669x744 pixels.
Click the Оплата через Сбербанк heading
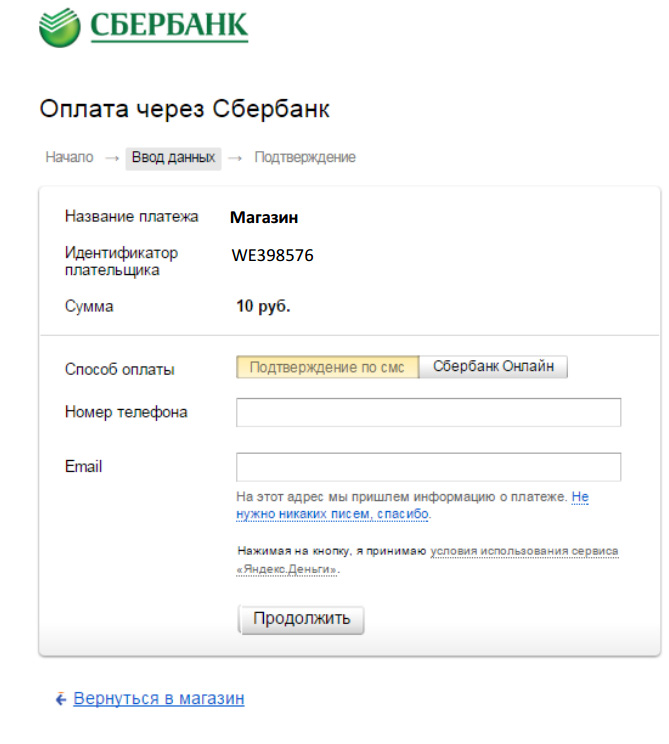pyautogui.click(x=185, y=109)
